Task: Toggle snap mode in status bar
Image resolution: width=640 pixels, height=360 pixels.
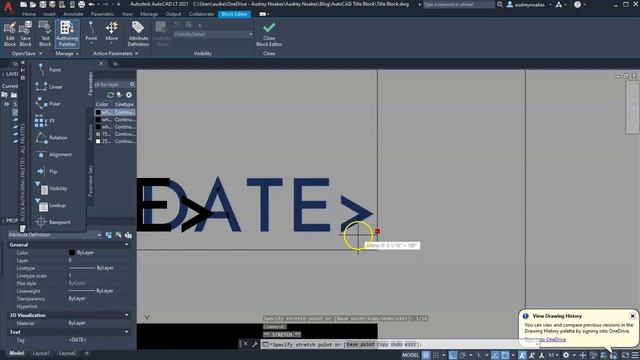Action: (x=436, y=355)
